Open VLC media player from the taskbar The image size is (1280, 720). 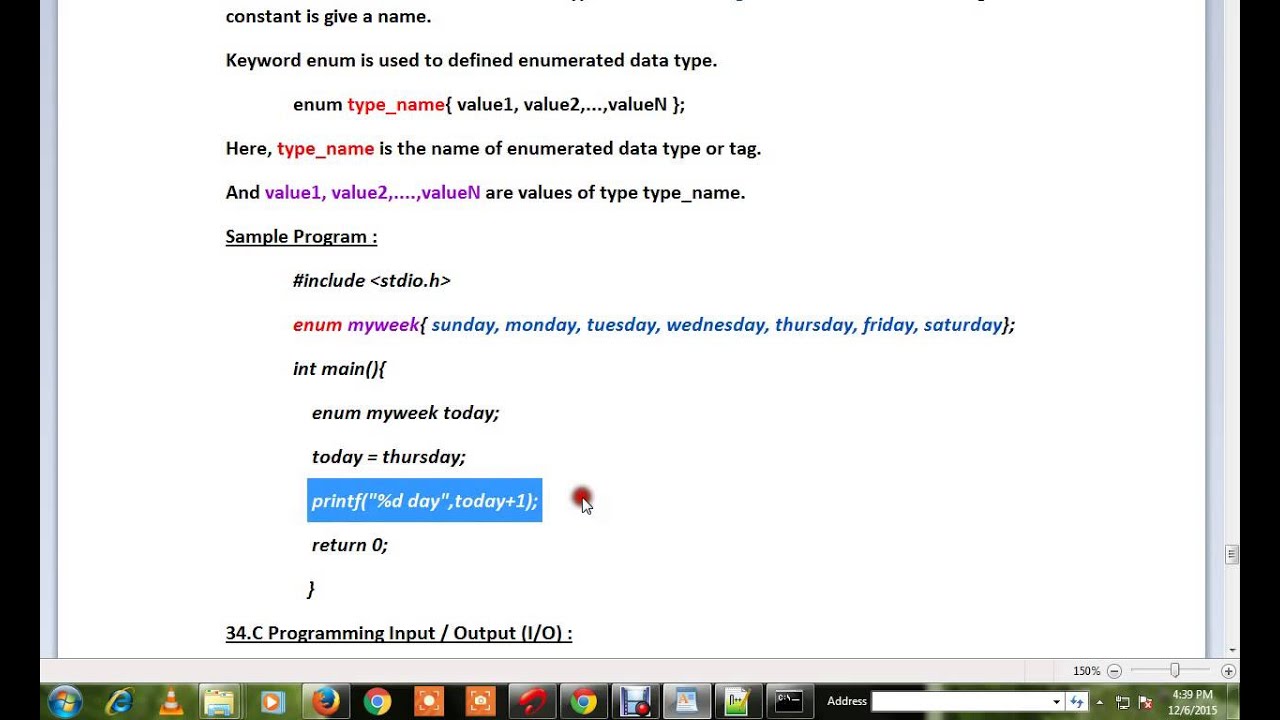171,702
